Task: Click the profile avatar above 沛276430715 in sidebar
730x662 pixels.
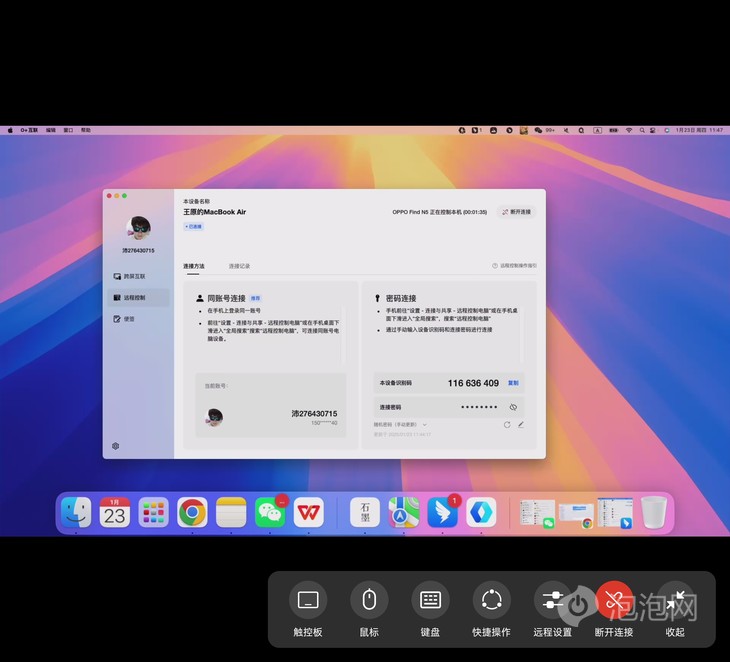Action: tap(138, 228)
